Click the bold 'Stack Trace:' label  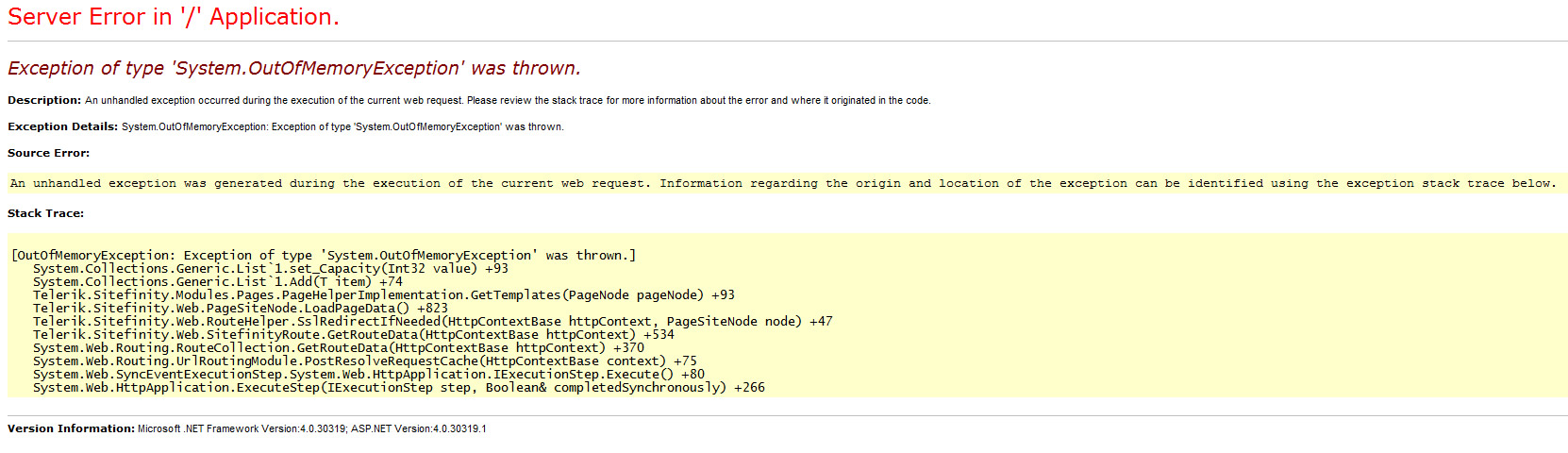click(45, 213)
